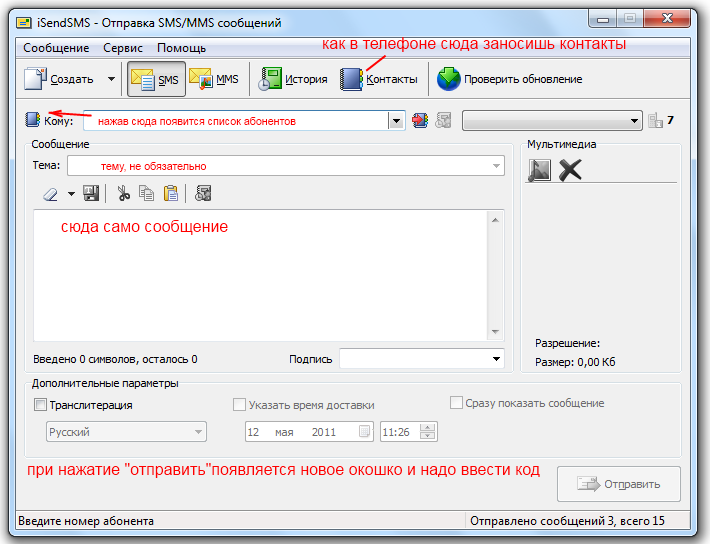Click into the Тема subject field
The width and height of the screenshot is (710, 544).
[x=286, y=166]
